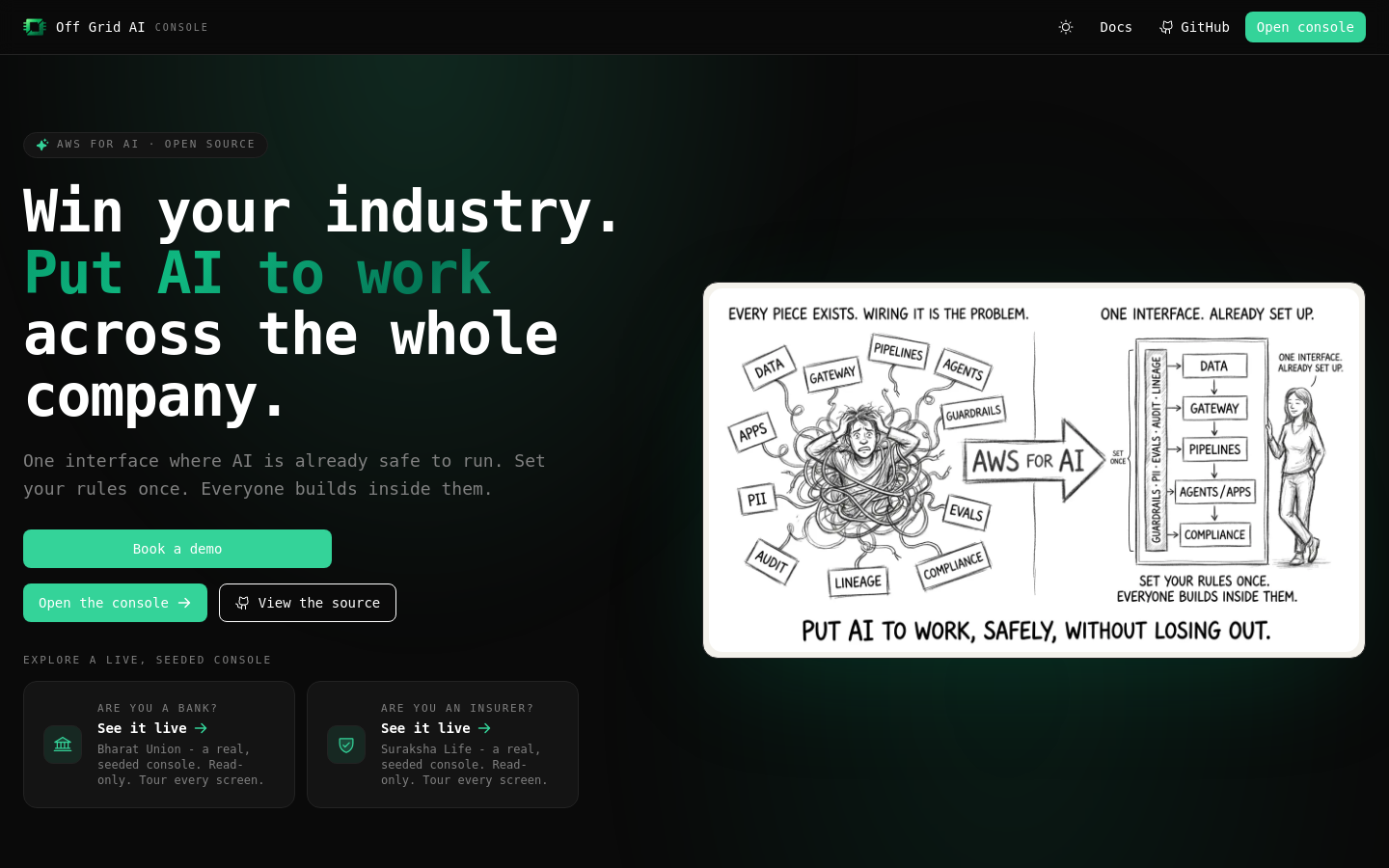This screenshot has height=868, width=1389.
Task: Open the GitHub link in the header
Action: (1194, 27)
